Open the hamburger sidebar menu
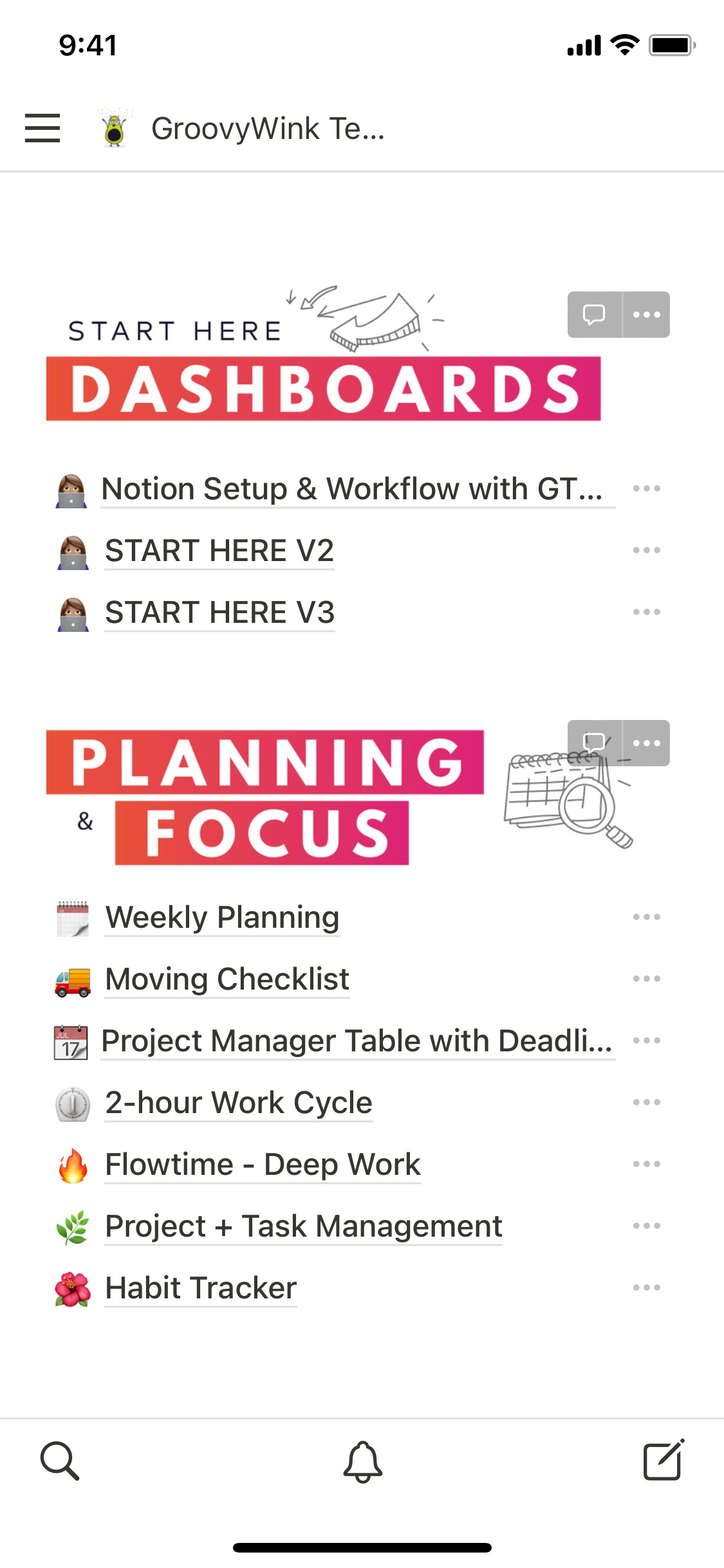Screen dimensions: 724x1568 coord(42,128)
